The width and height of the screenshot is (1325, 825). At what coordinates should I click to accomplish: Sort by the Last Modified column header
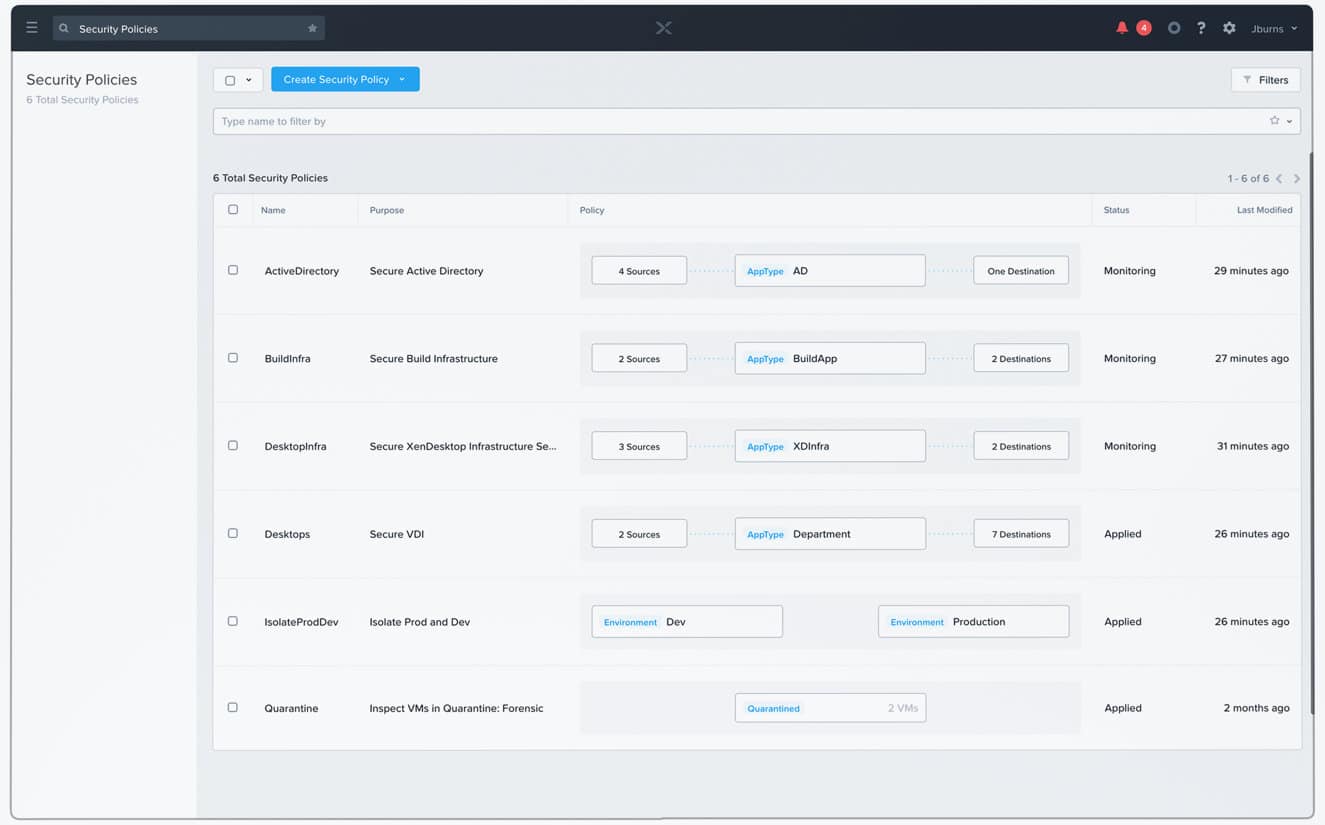1264,210
